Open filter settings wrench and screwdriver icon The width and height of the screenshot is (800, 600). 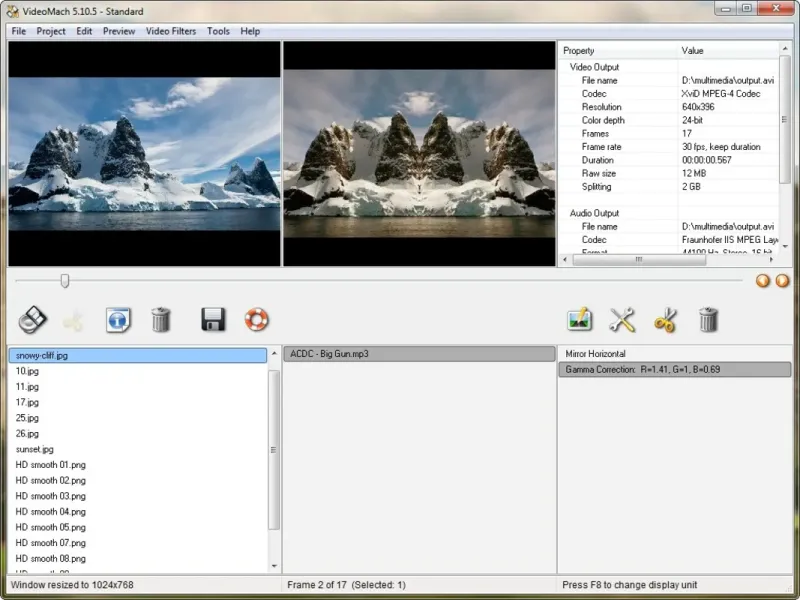point(622,320)
